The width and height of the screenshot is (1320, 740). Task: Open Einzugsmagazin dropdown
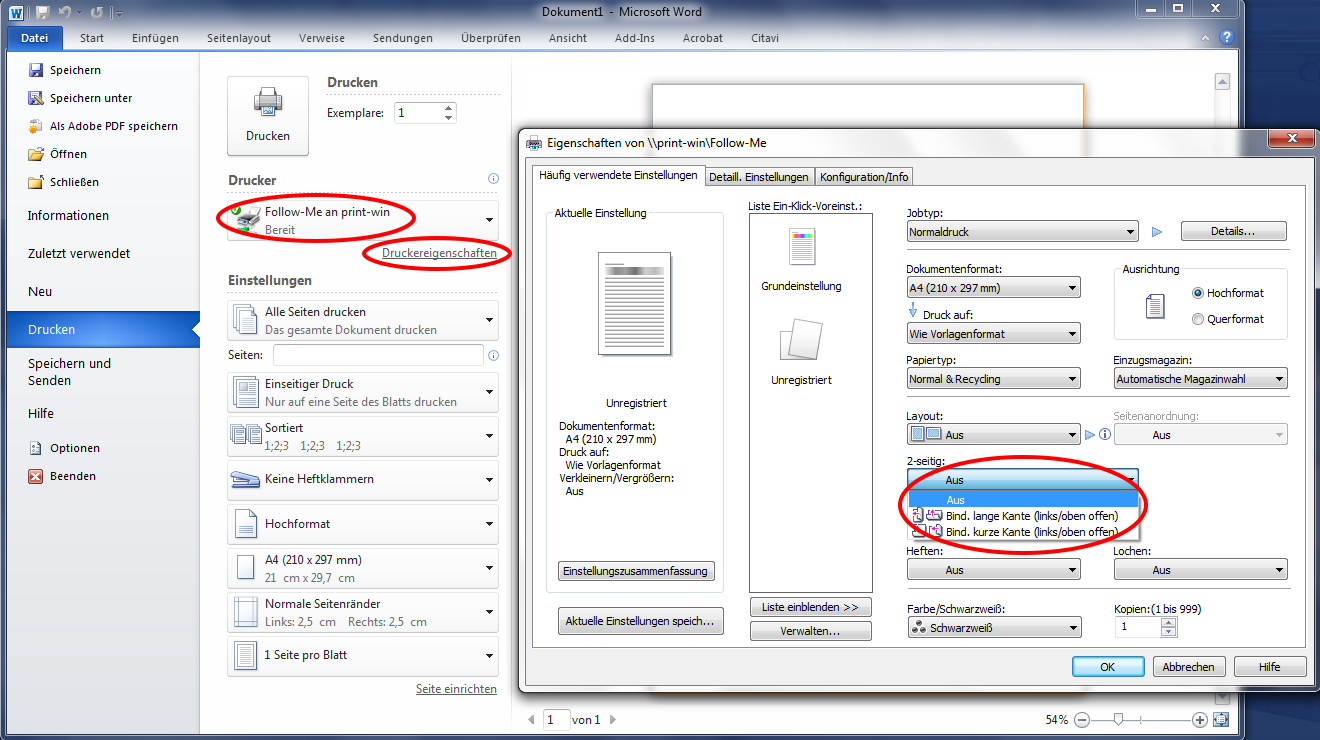(1200, 379)
